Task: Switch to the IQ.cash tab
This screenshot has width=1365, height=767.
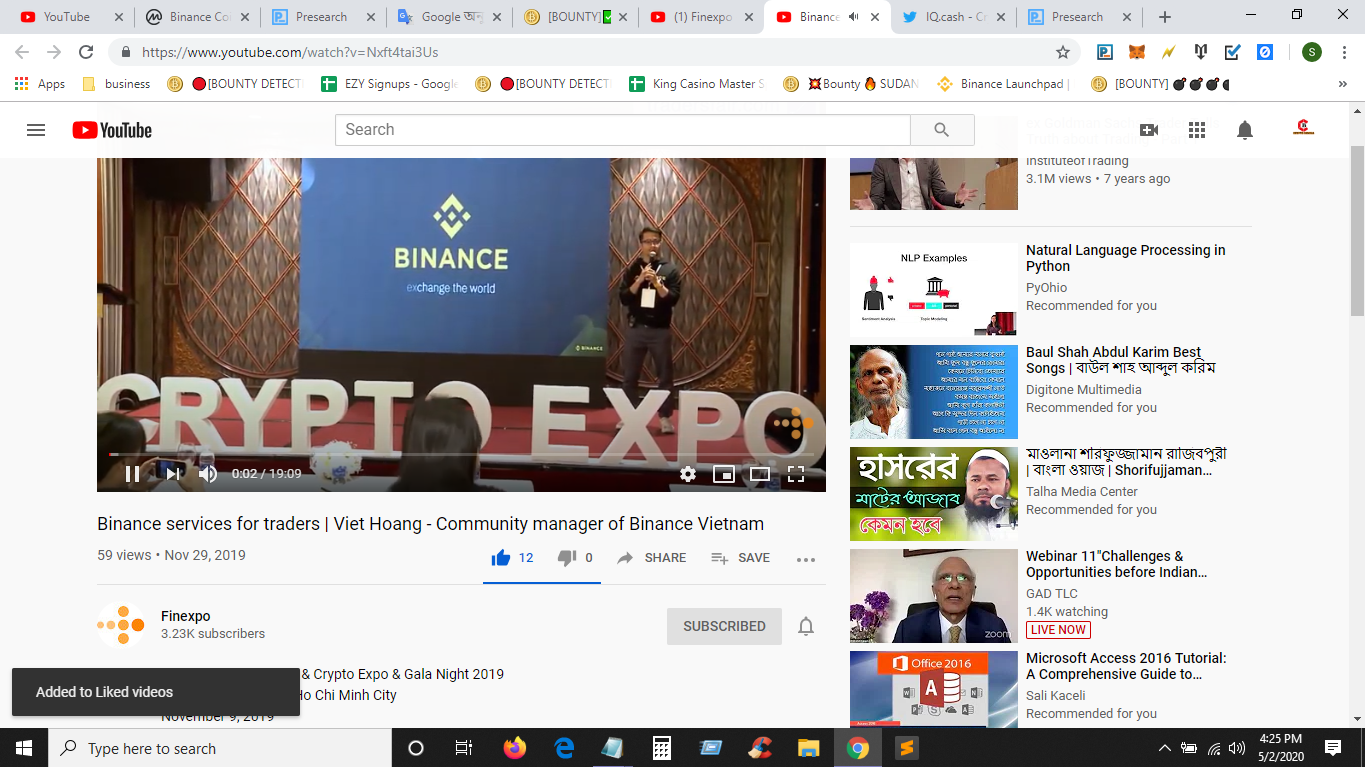Action: click(x=951, y=17)
